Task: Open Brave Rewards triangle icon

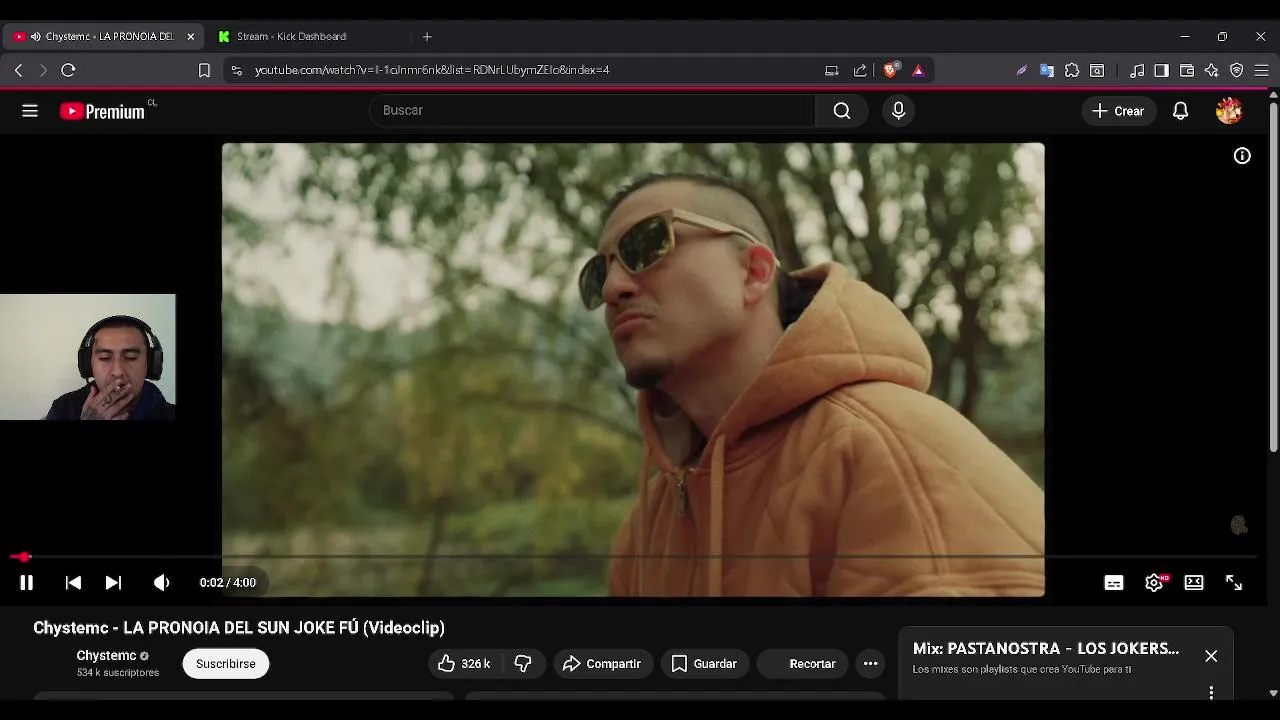Action: (918, 70)
